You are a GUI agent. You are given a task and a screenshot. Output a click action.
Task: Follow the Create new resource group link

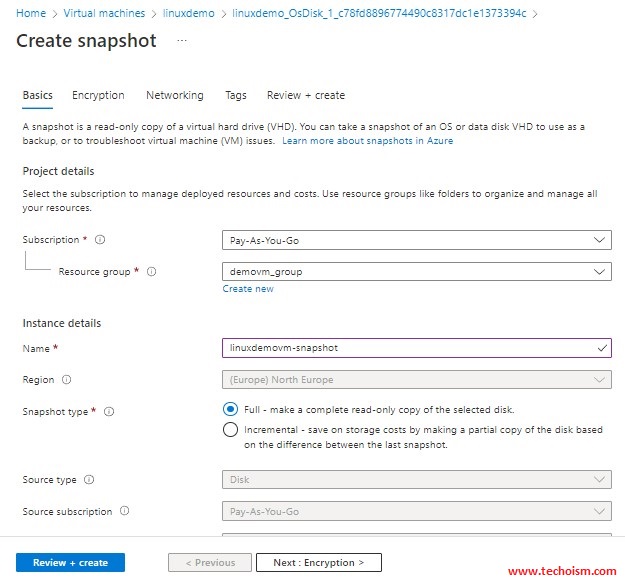tap(248, 289)
